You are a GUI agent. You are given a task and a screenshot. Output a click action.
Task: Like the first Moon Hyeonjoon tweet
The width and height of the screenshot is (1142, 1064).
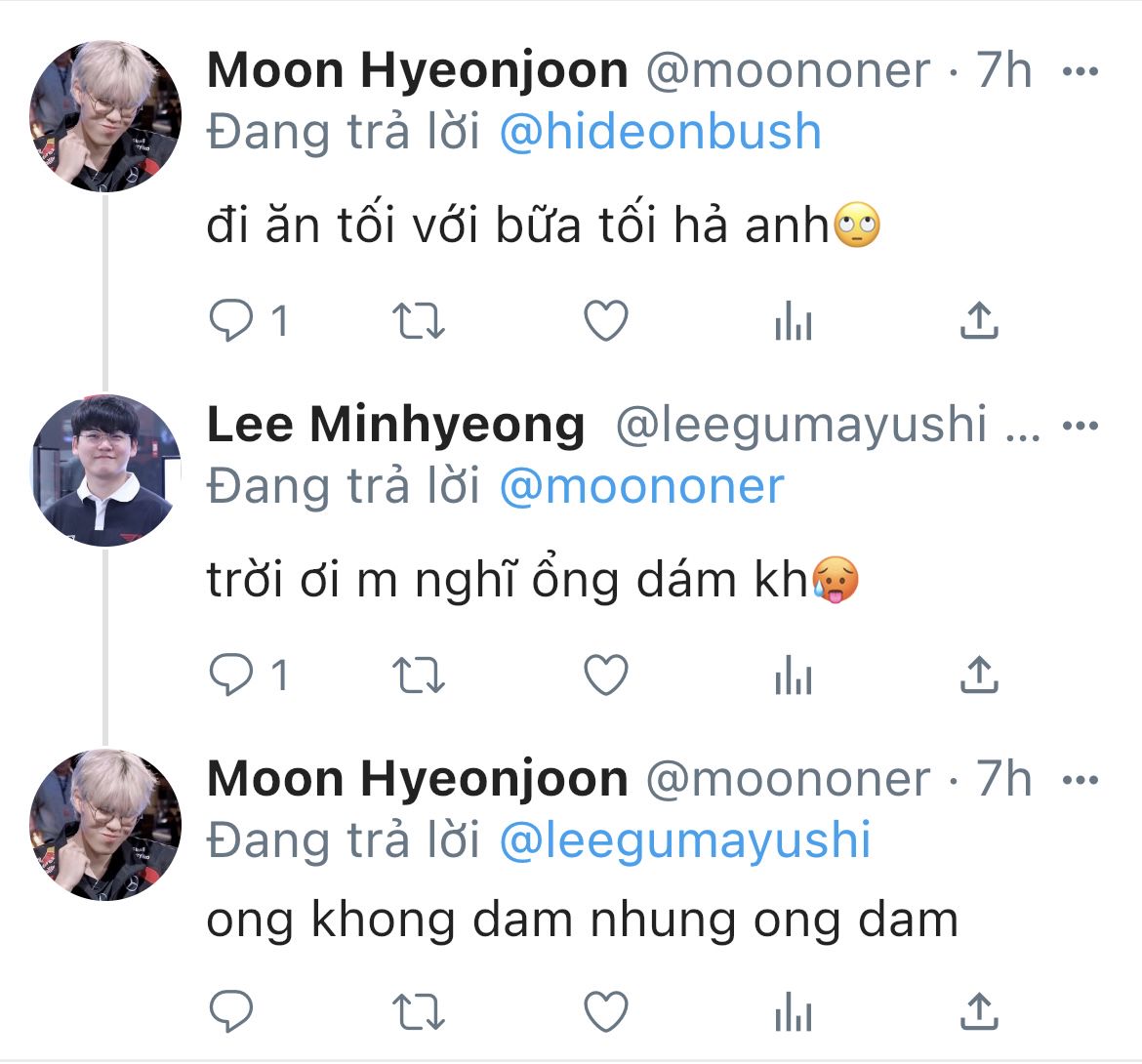pyautogui.click(x=605, y=321)
